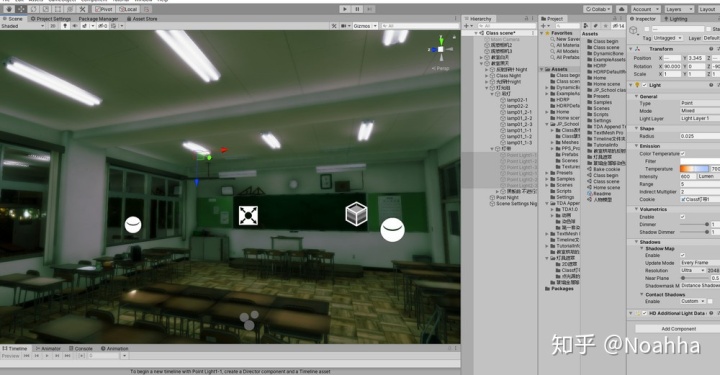
Task: Select Post Night in the Hierarchy
Action: (x=507, y=197)
